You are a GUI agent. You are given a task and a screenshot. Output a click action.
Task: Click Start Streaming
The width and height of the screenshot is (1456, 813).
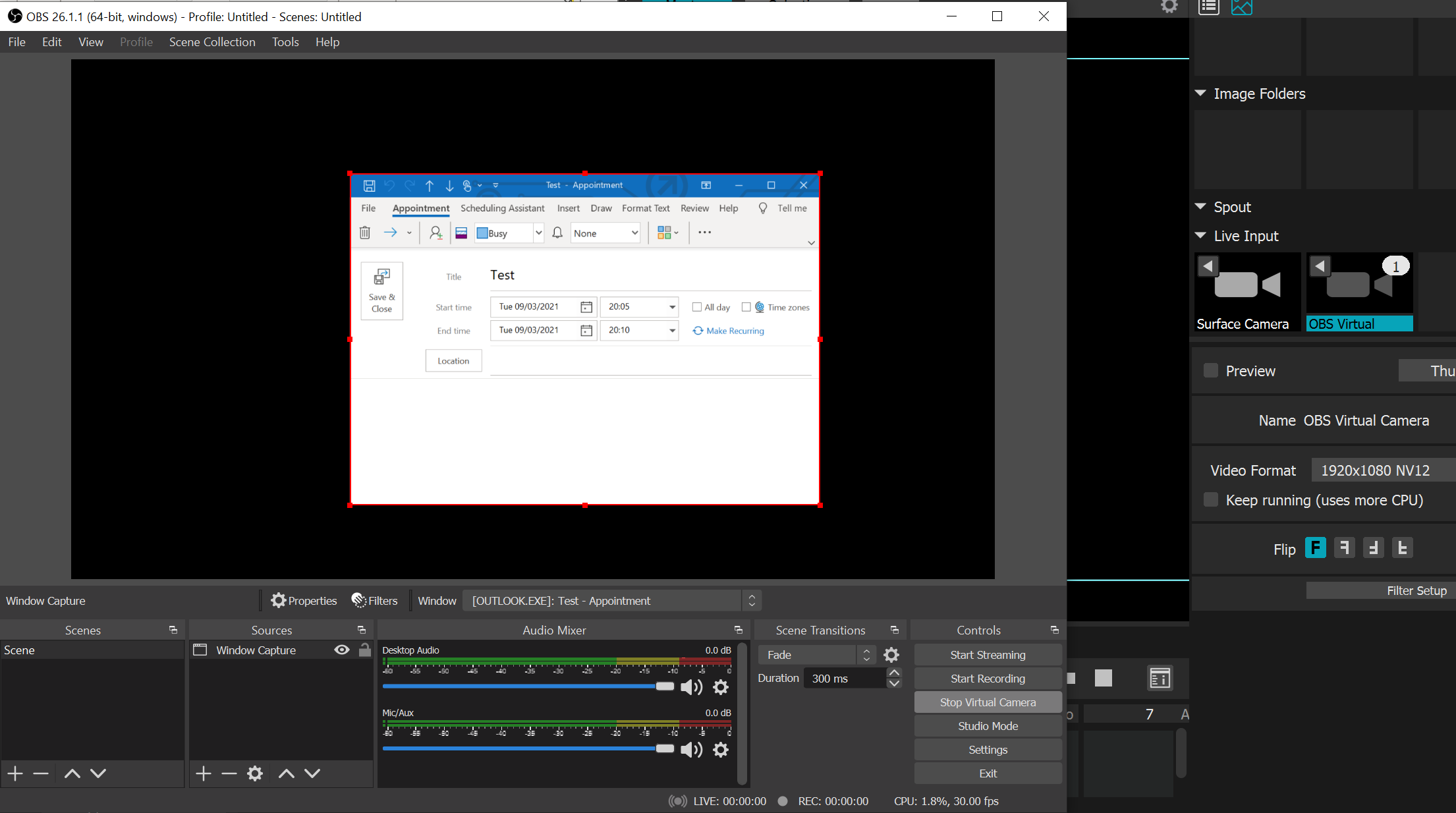[988, 655]
